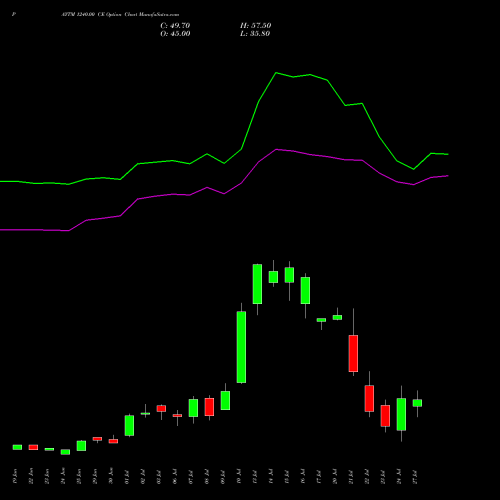This screenshot has height=500, width=500.
Task: Select the green candle for 15 Jul
Action: coord(289,275)
